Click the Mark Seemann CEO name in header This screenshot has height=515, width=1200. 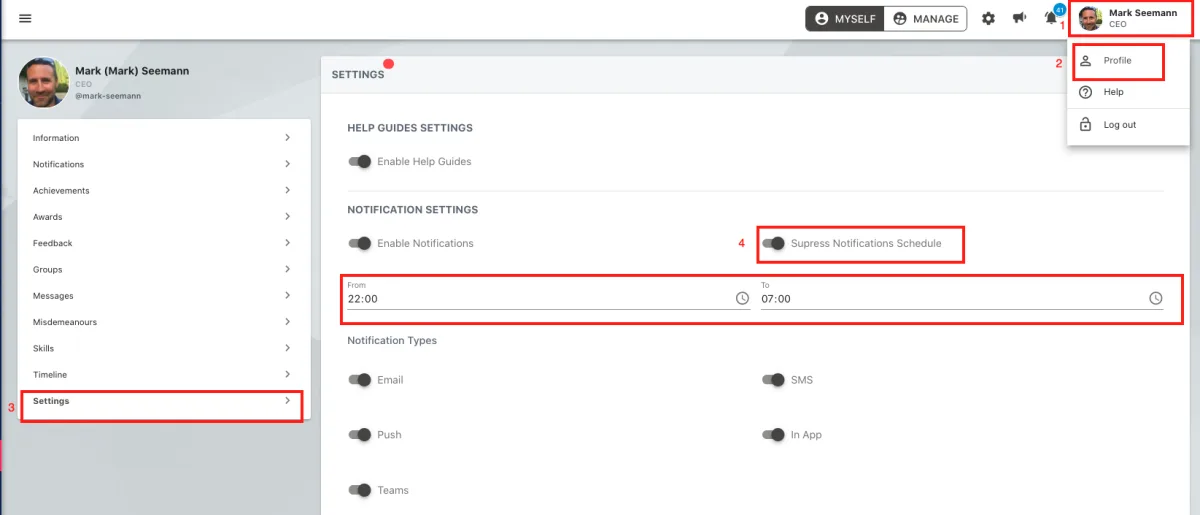(1142, 18)
